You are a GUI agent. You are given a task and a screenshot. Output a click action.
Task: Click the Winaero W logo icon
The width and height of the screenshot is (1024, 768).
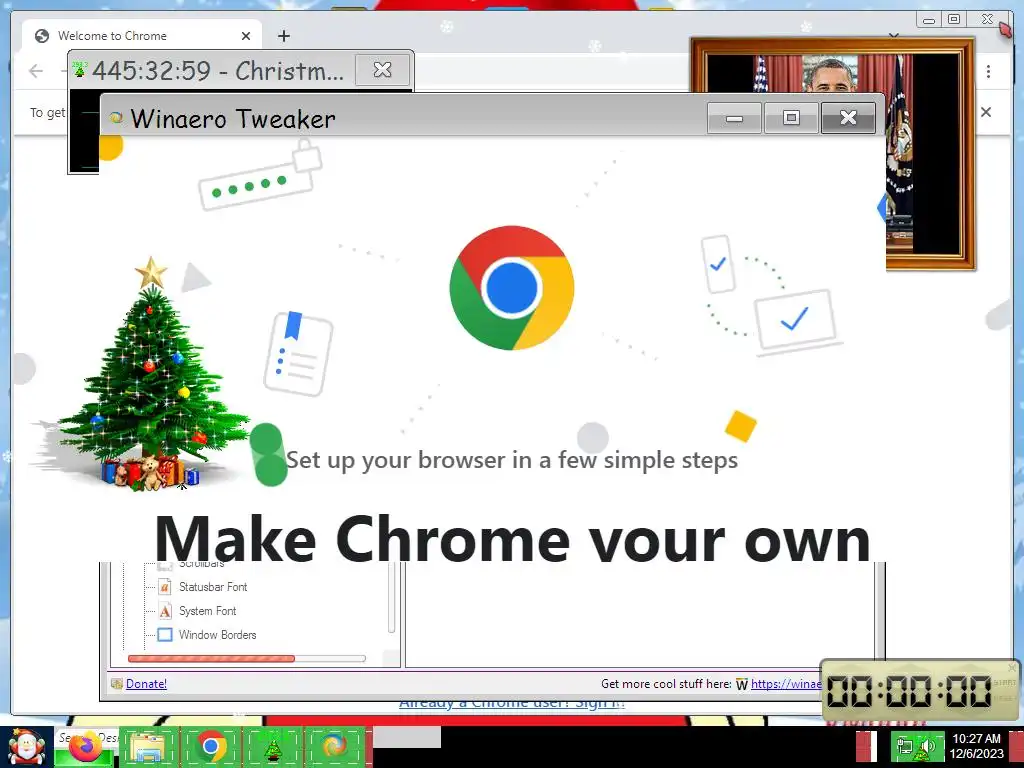742,684
